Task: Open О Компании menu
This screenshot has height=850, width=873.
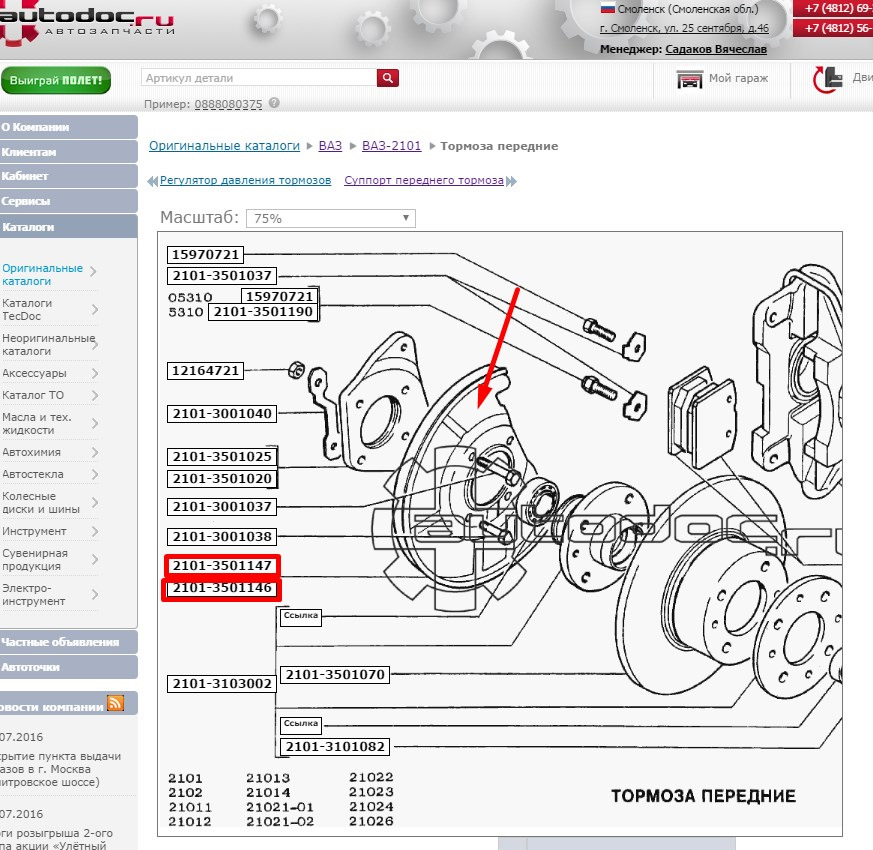Action: [68, 127]
